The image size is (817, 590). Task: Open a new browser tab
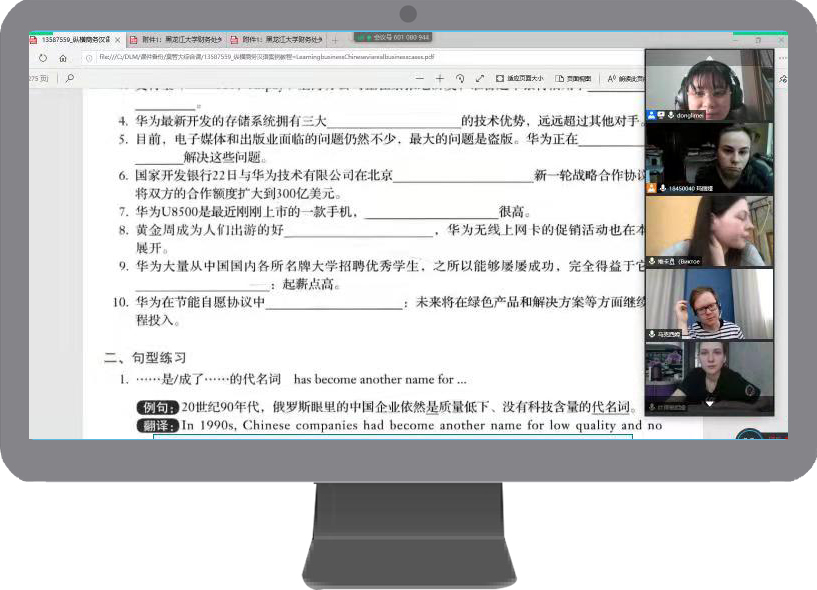click(x=335, y=40)
